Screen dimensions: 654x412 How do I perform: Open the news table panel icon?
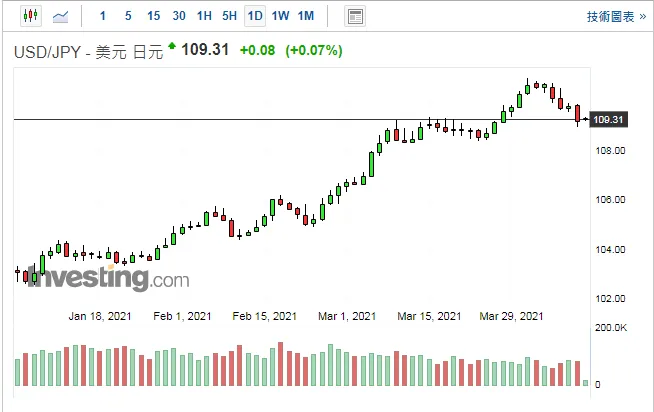pos(355,17)
